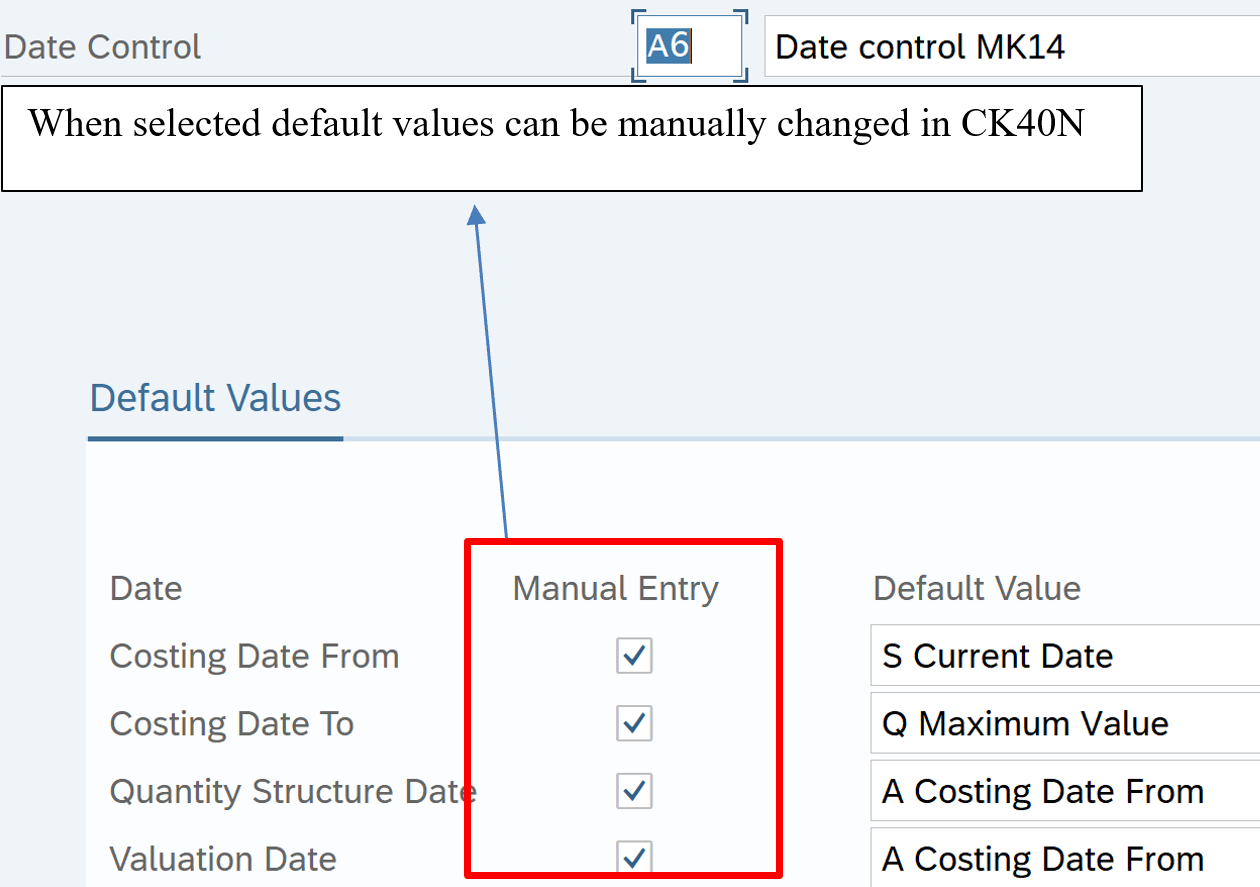The height and width of the screenshot is (887, 1260).
Task: Click the Date Control code field A6
Action: [688, 46]
